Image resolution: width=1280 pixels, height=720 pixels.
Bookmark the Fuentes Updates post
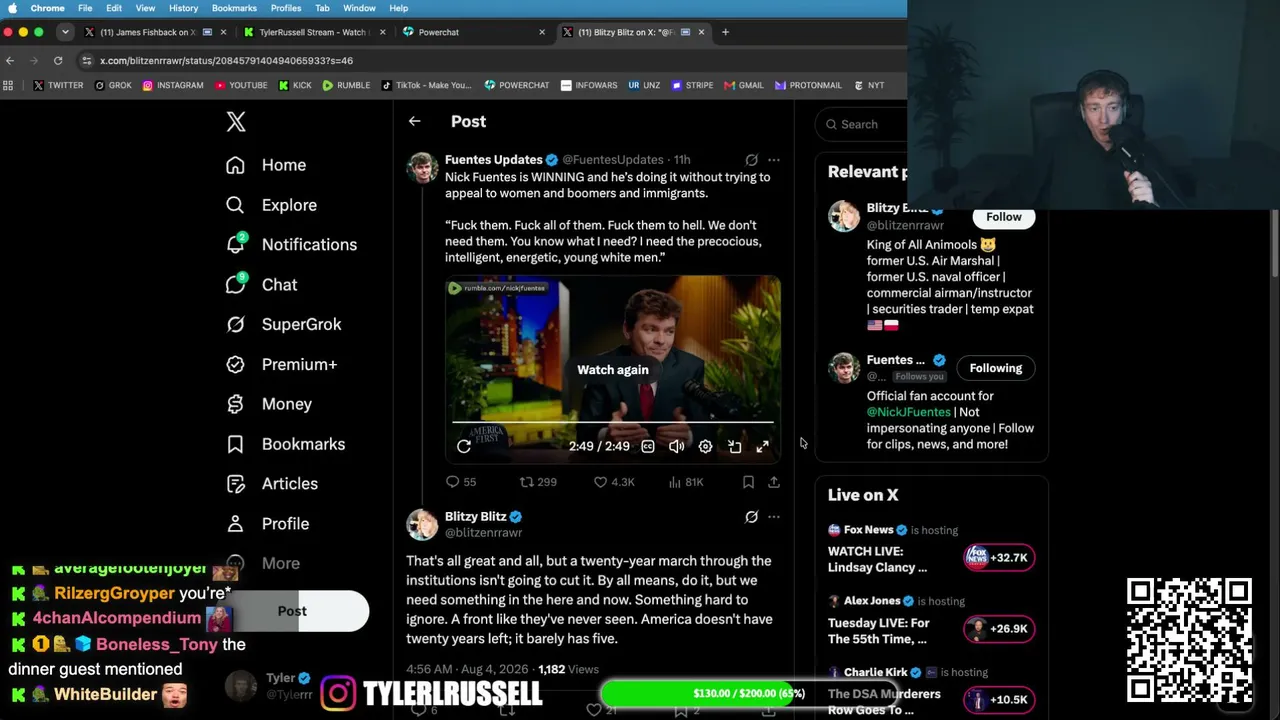748,482
